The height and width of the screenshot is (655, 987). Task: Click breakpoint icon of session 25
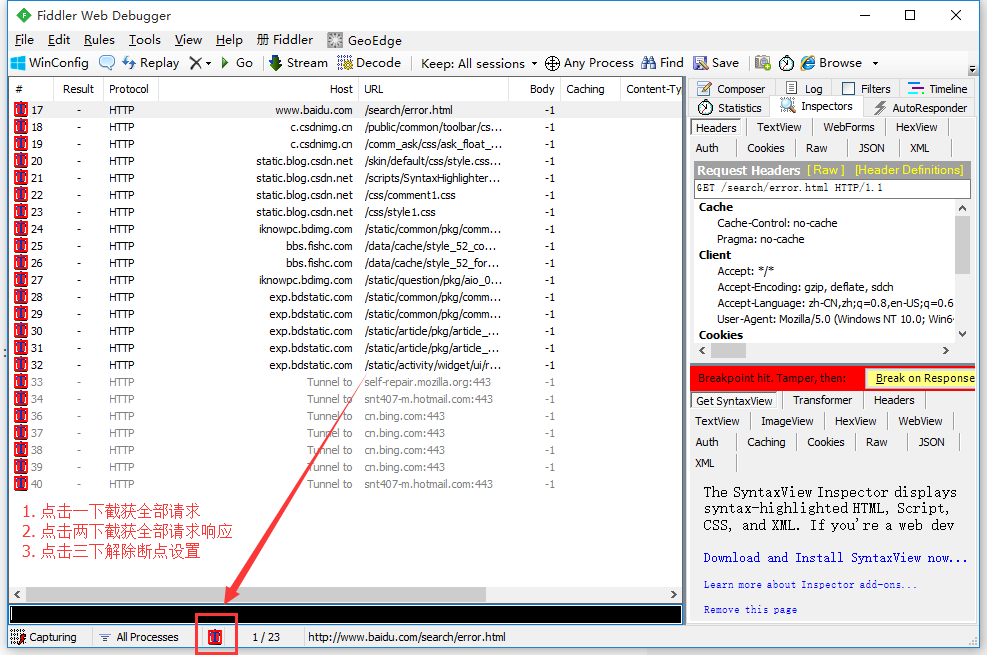[x=21, y=245]
